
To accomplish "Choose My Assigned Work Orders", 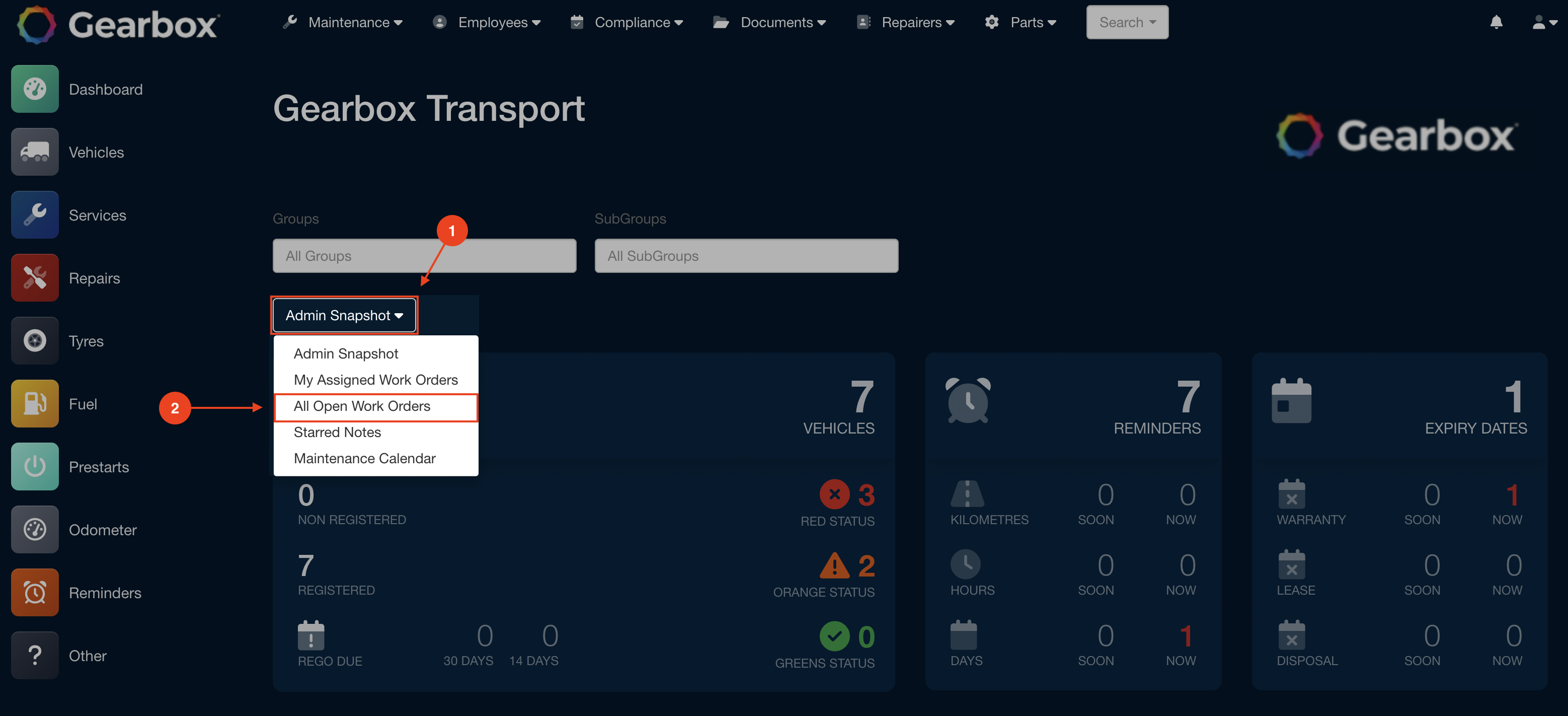I will point(375,380).
